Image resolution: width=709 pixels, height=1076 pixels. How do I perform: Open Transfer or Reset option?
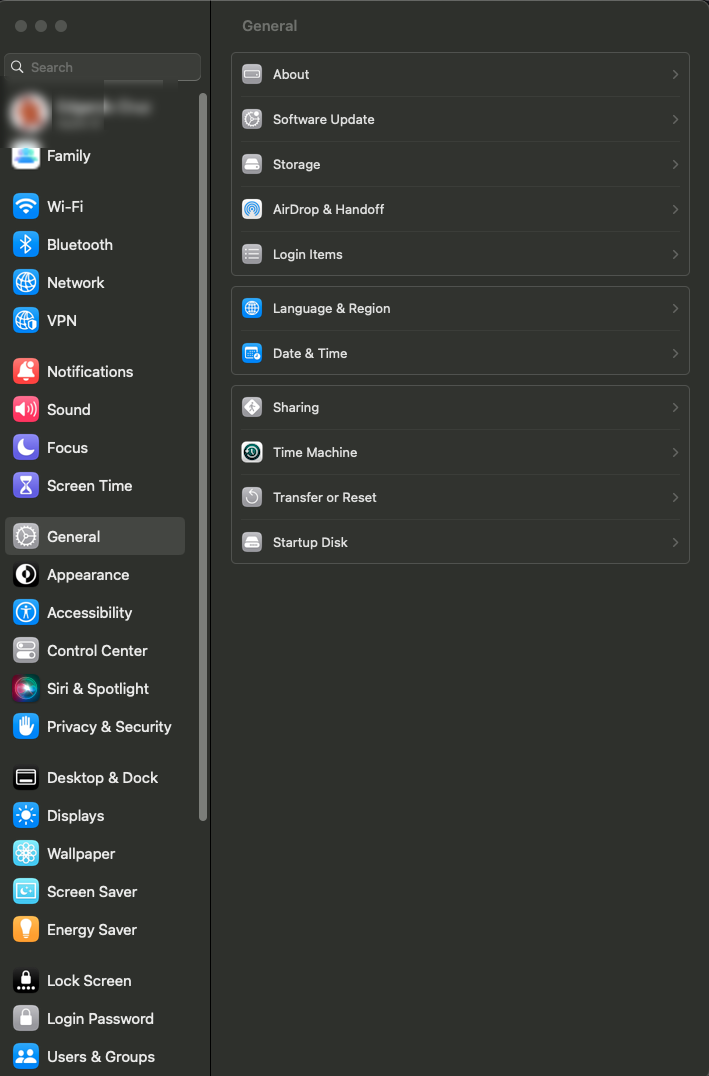325,498
